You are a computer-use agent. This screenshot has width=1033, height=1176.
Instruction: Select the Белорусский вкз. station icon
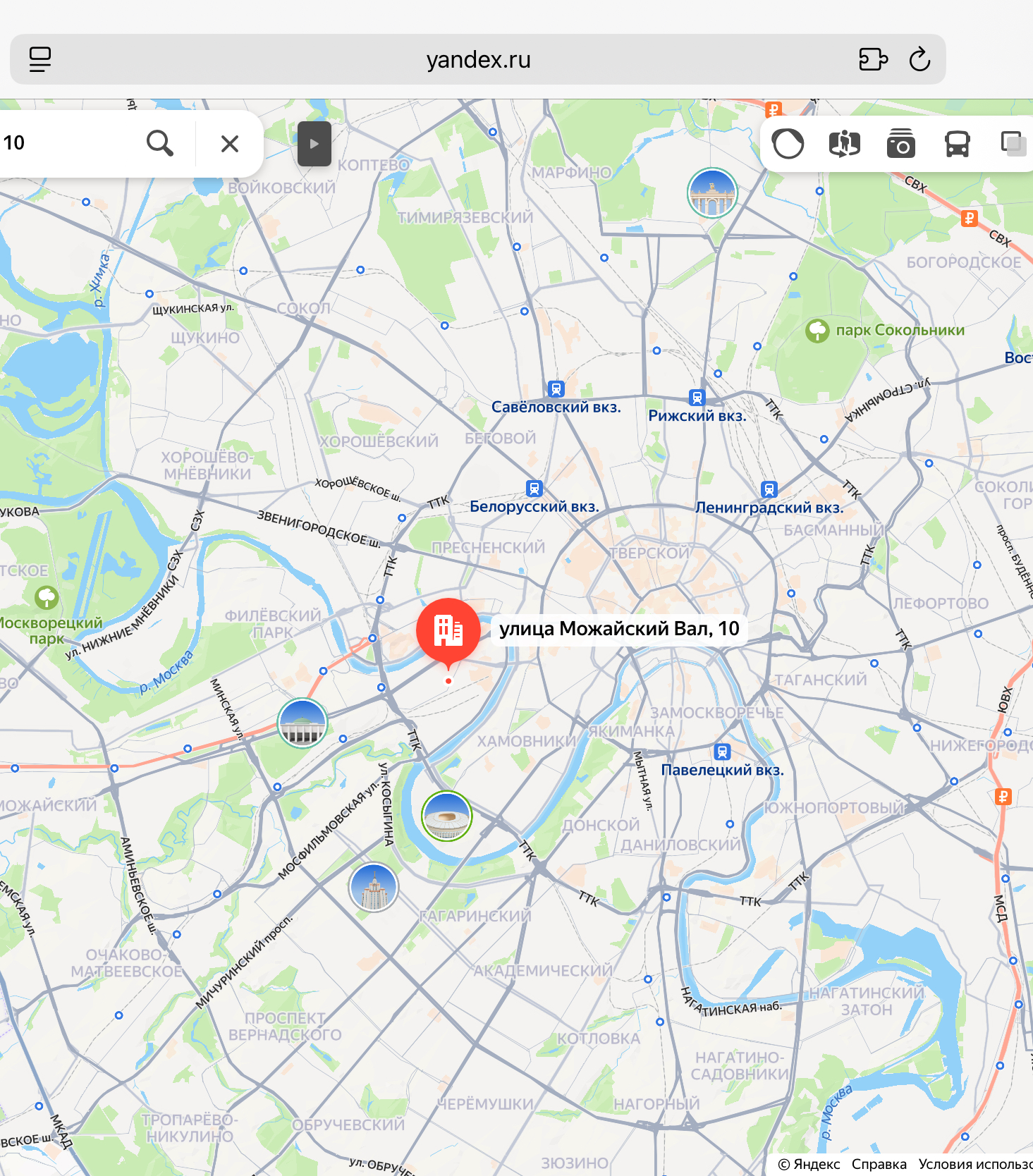534,488
